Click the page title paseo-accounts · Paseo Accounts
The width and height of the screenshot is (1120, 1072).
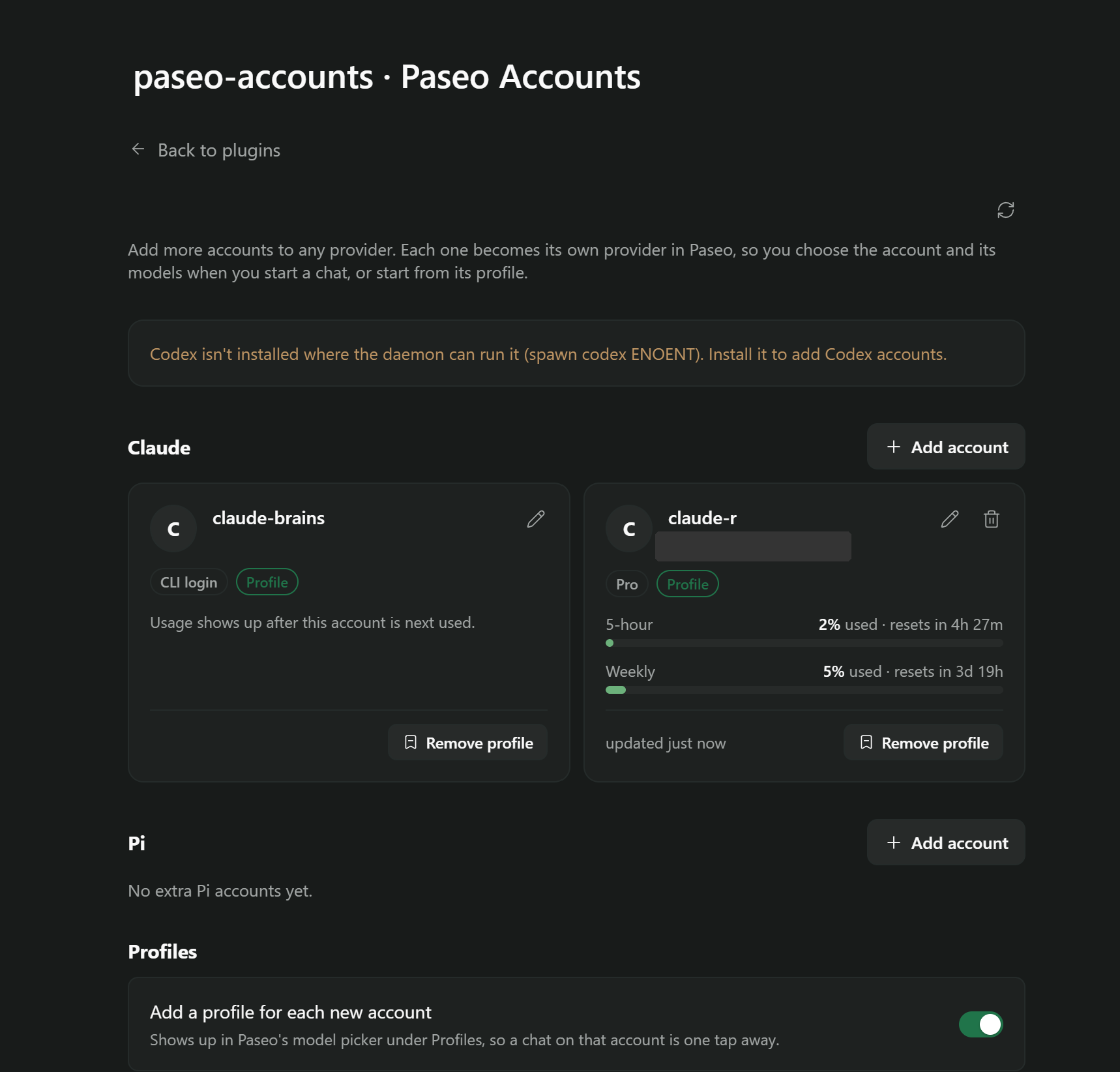pyautogui.click(x=387, y=77)
